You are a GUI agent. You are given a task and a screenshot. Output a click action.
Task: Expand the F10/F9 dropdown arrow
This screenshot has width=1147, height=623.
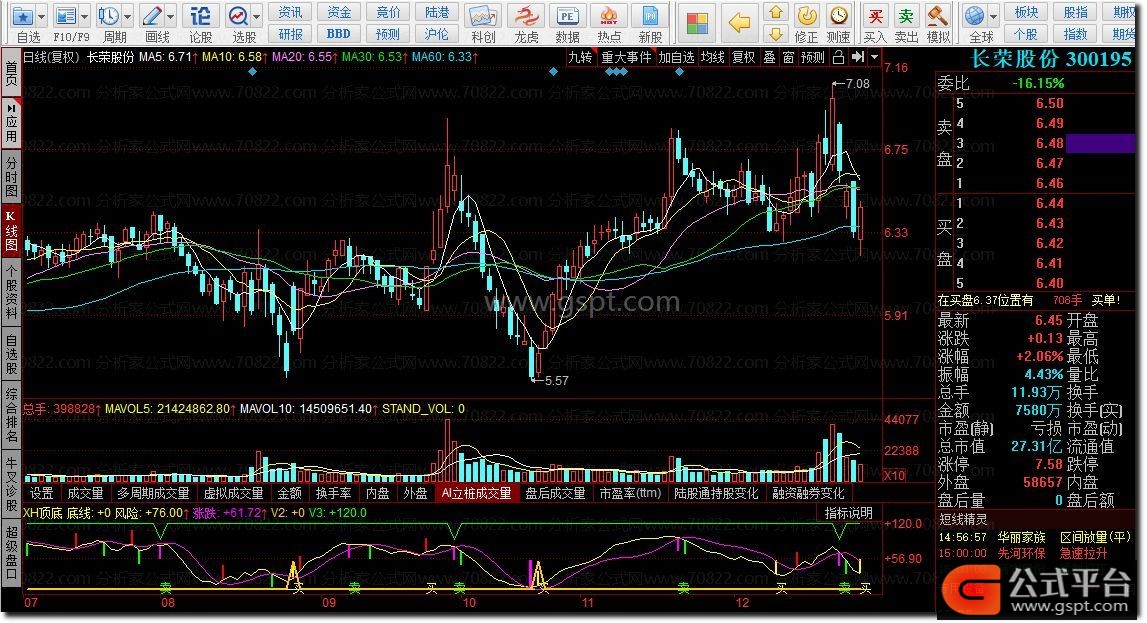tap(84, 17)
